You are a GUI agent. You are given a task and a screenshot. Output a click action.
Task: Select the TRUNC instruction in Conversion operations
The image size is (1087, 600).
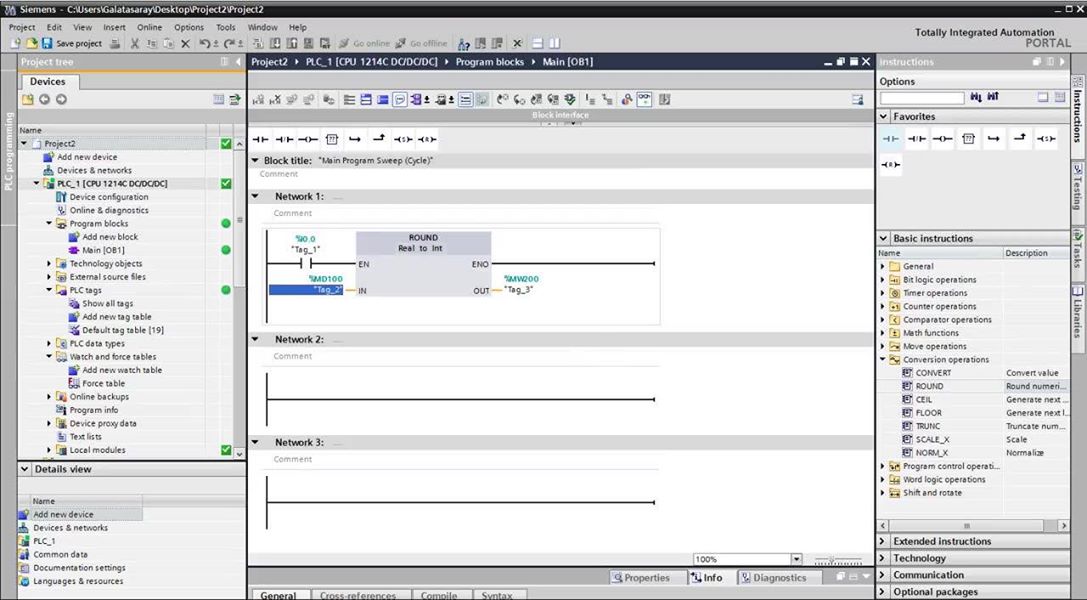tap(928, 426)
